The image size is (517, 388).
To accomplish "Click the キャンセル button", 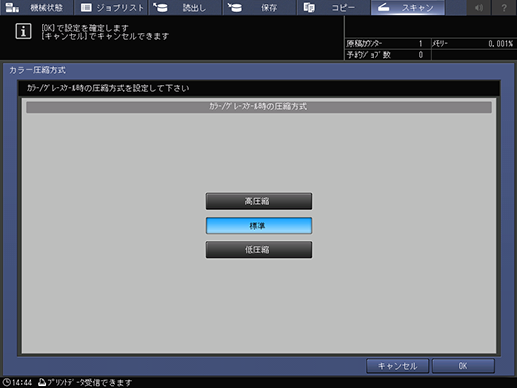I will coord(397,366).
